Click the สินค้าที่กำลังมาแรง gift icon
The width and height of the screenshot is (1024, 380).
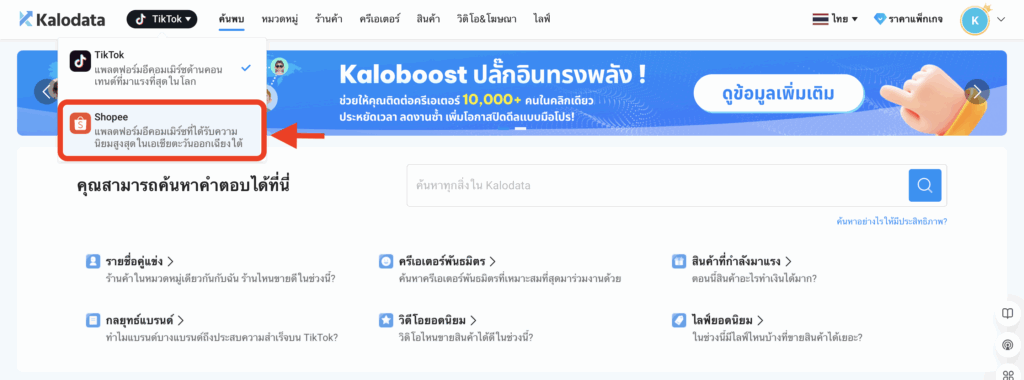coord(679,261)
